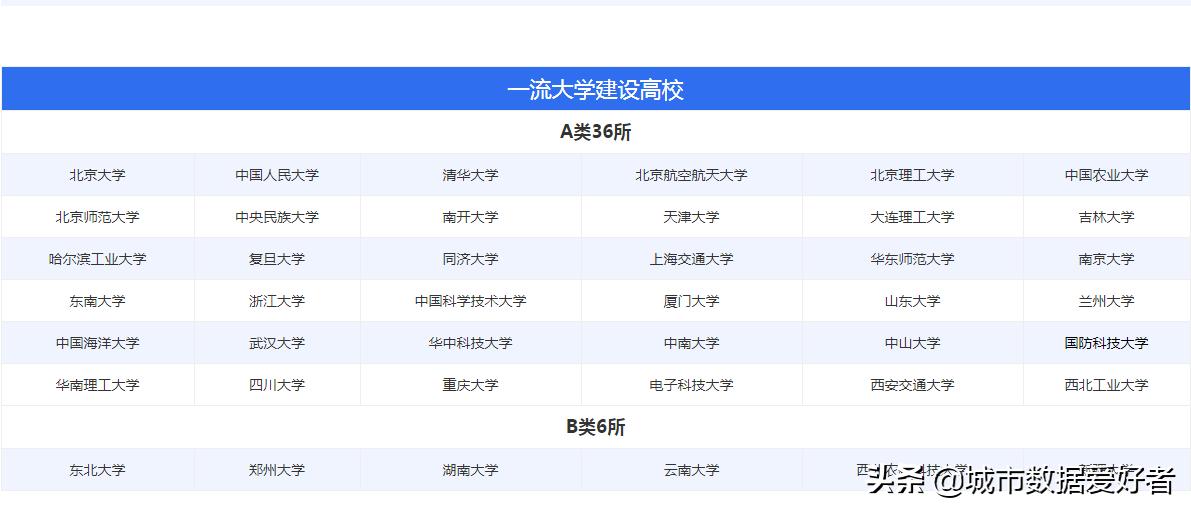Screen dimensions: 1191x511
Task: Select 西安交通大学 entry
Action: click(x=912, y=385)
